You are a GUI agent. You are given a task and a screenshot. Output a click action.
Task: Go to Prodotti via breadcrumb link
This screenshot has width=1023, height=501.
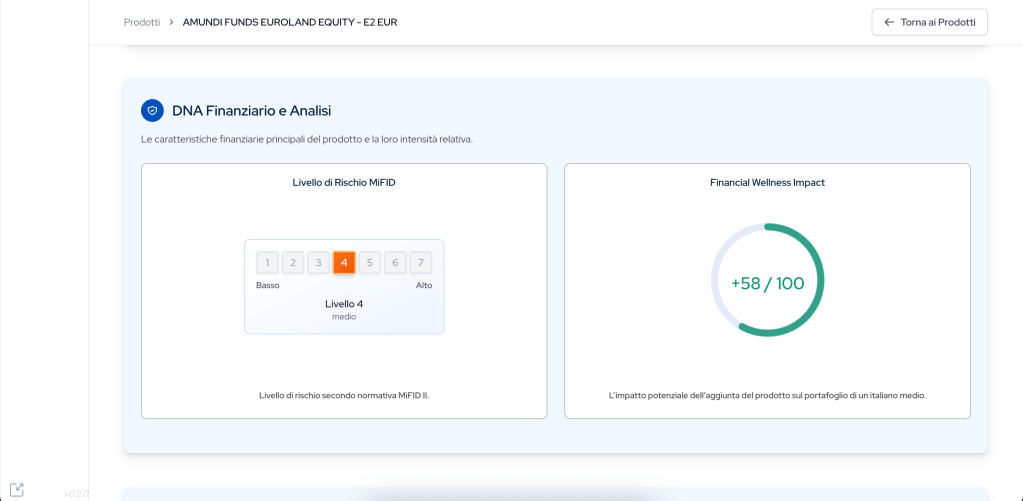click(x=142, y=22)
